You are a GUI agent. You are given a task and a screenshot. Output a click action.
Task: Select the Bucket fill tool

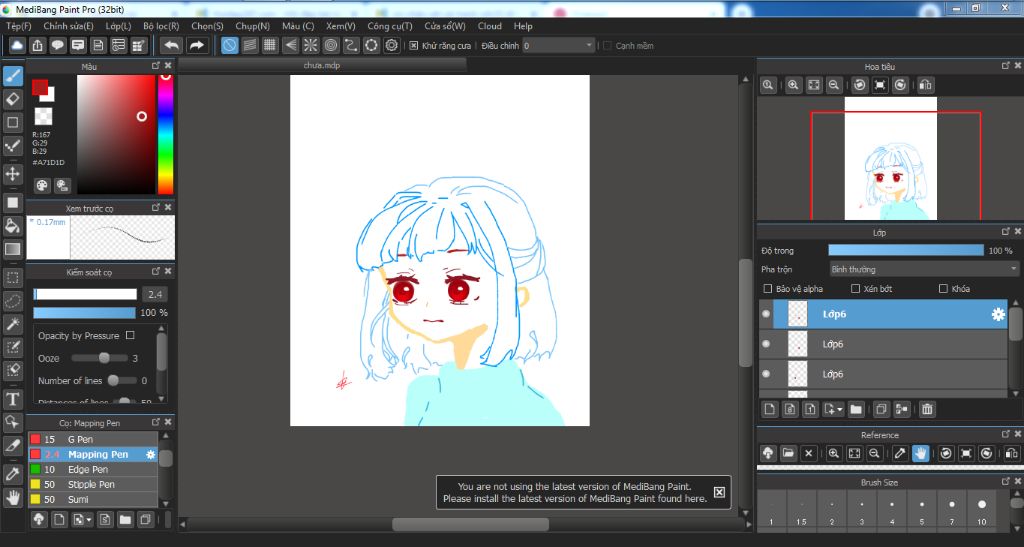pyautogui.click(x=13, y=225)
